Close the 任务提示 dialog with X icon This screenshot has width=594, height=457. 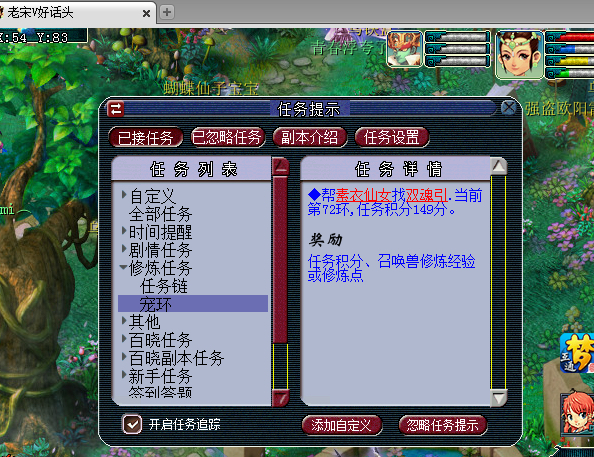[508, 108]
